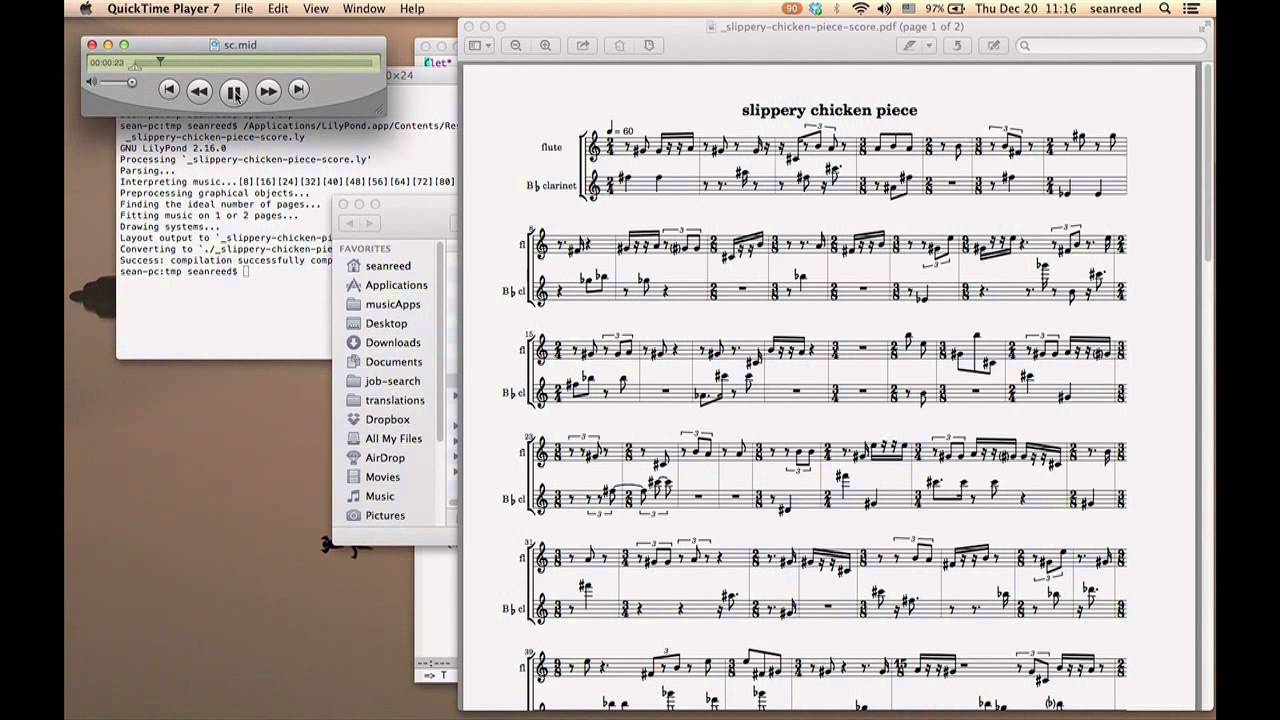The width and height of the screenshot is (1280, 720).
Task: Select musicApps folder in Finder sidebar
Action: pyautogui.click(x=393, y=304)
